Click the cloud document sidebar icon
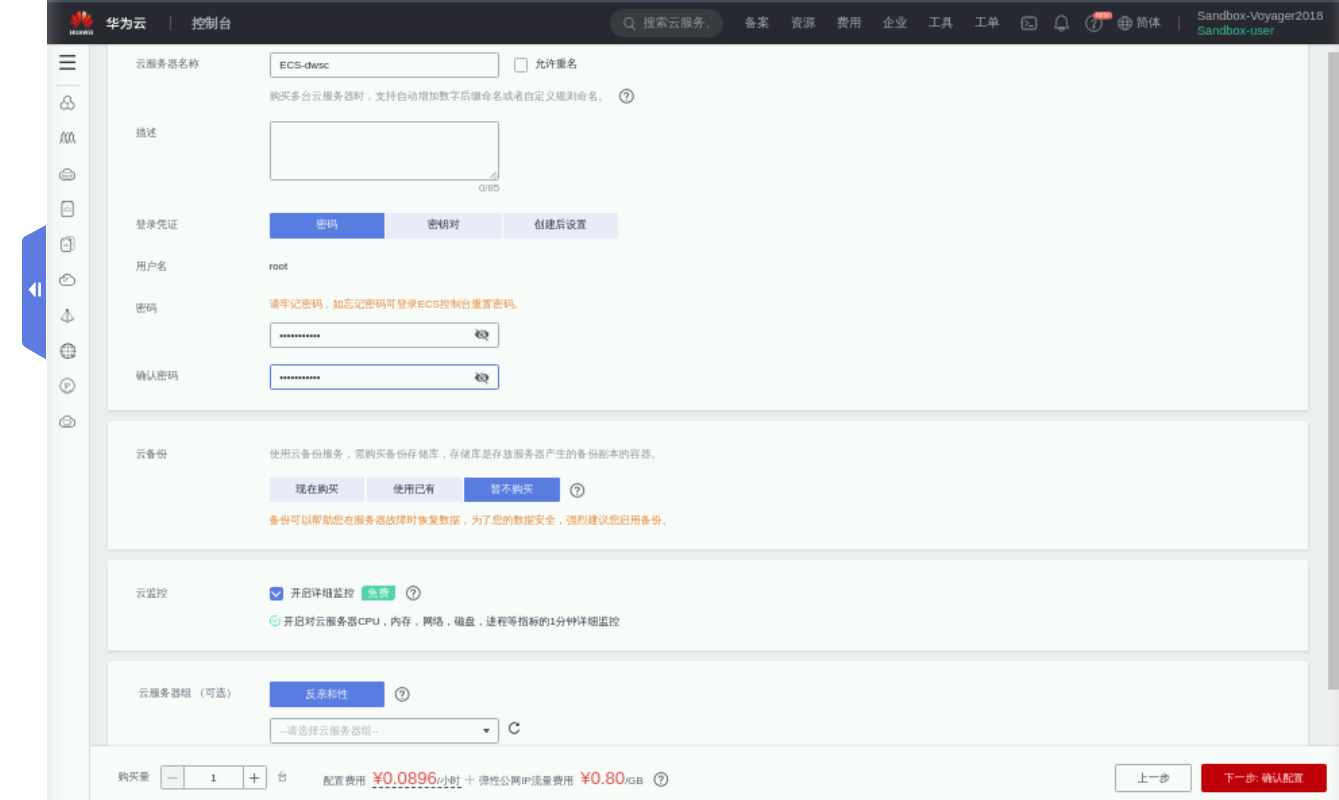Screen dimensions: 1339x800 [x=67, y=209]
